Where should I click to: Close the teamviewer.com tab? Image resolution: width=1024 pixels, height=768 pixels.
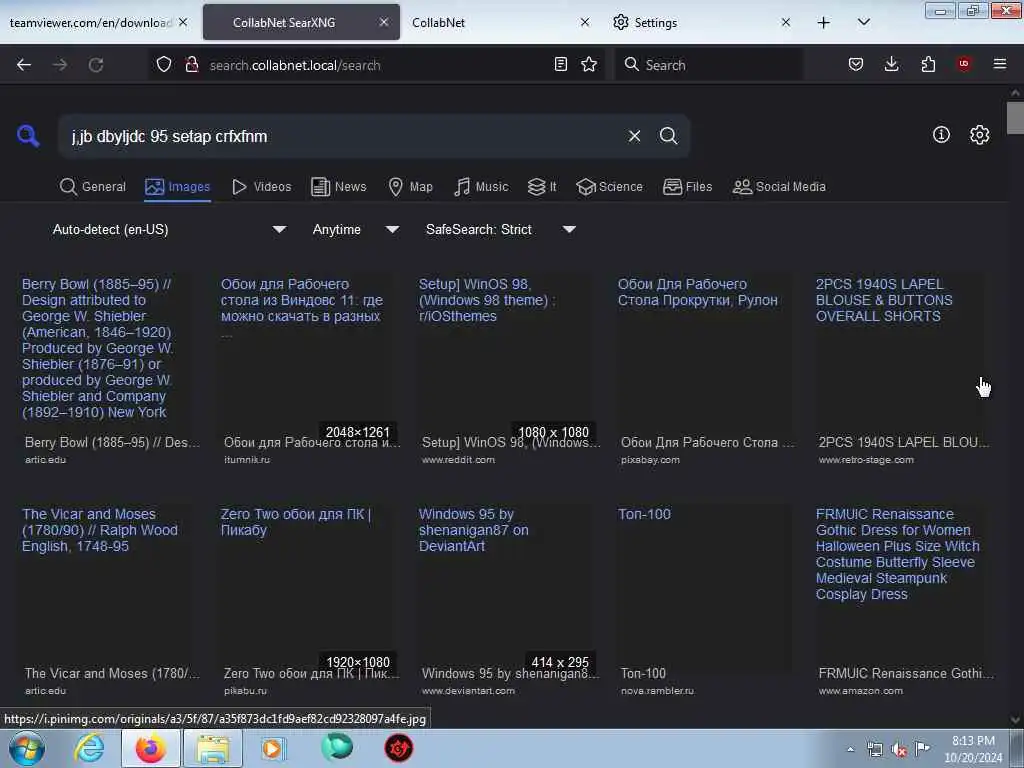click(x=183, y=22)
